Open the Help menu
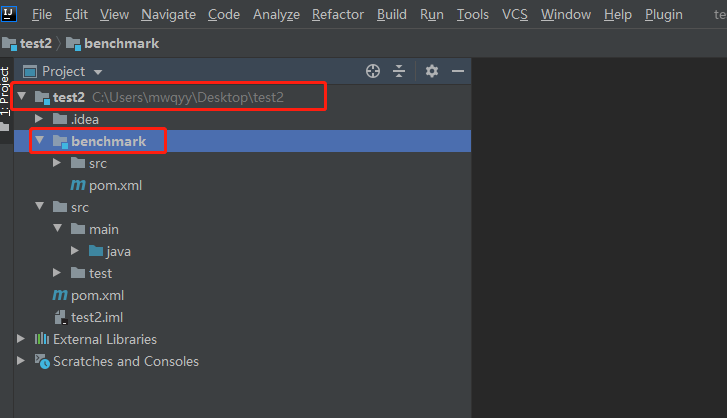 [618, 14]
